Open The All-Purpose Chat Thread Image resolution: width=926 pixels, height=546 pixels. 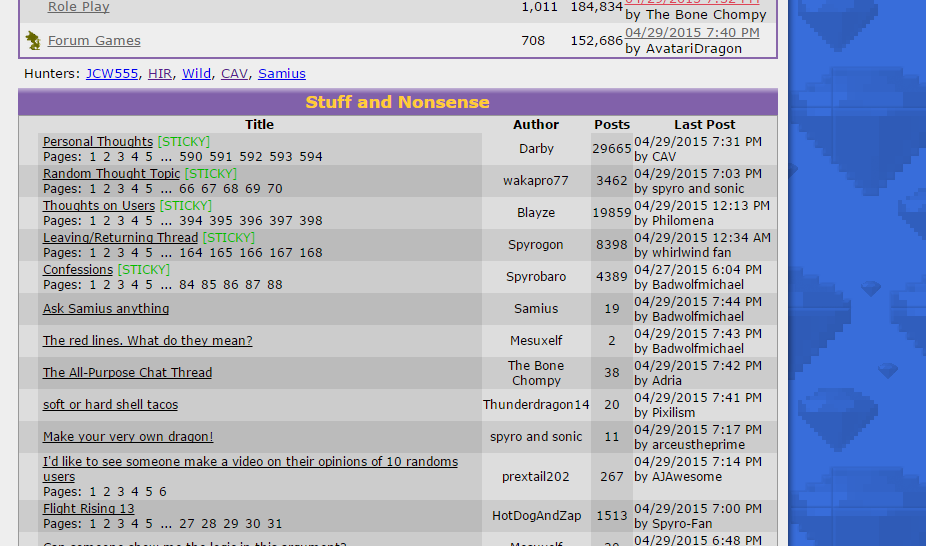[127, 372]
